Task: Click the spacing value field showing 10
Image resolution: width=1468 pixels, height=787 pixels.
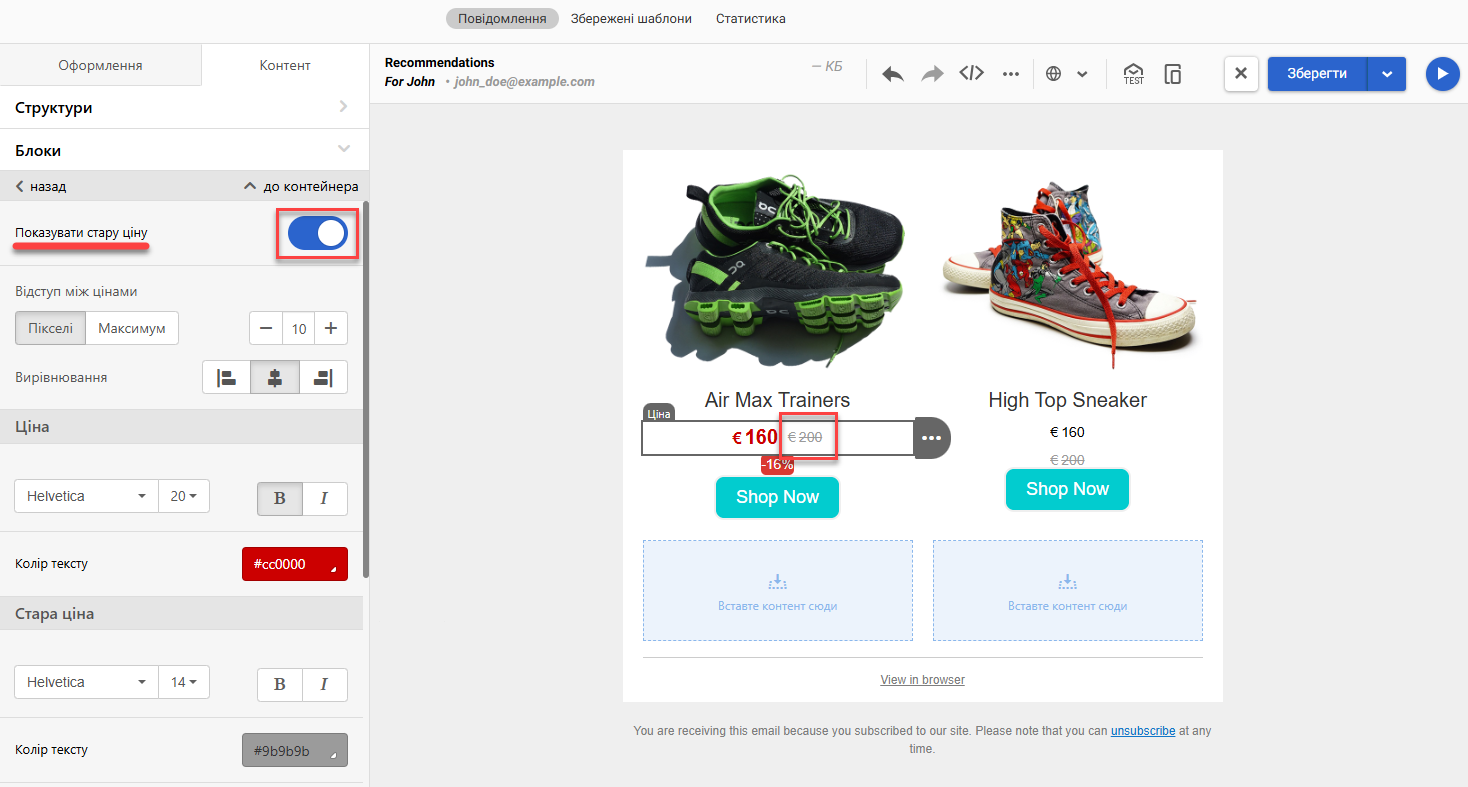Action: [x=298, y=328]
